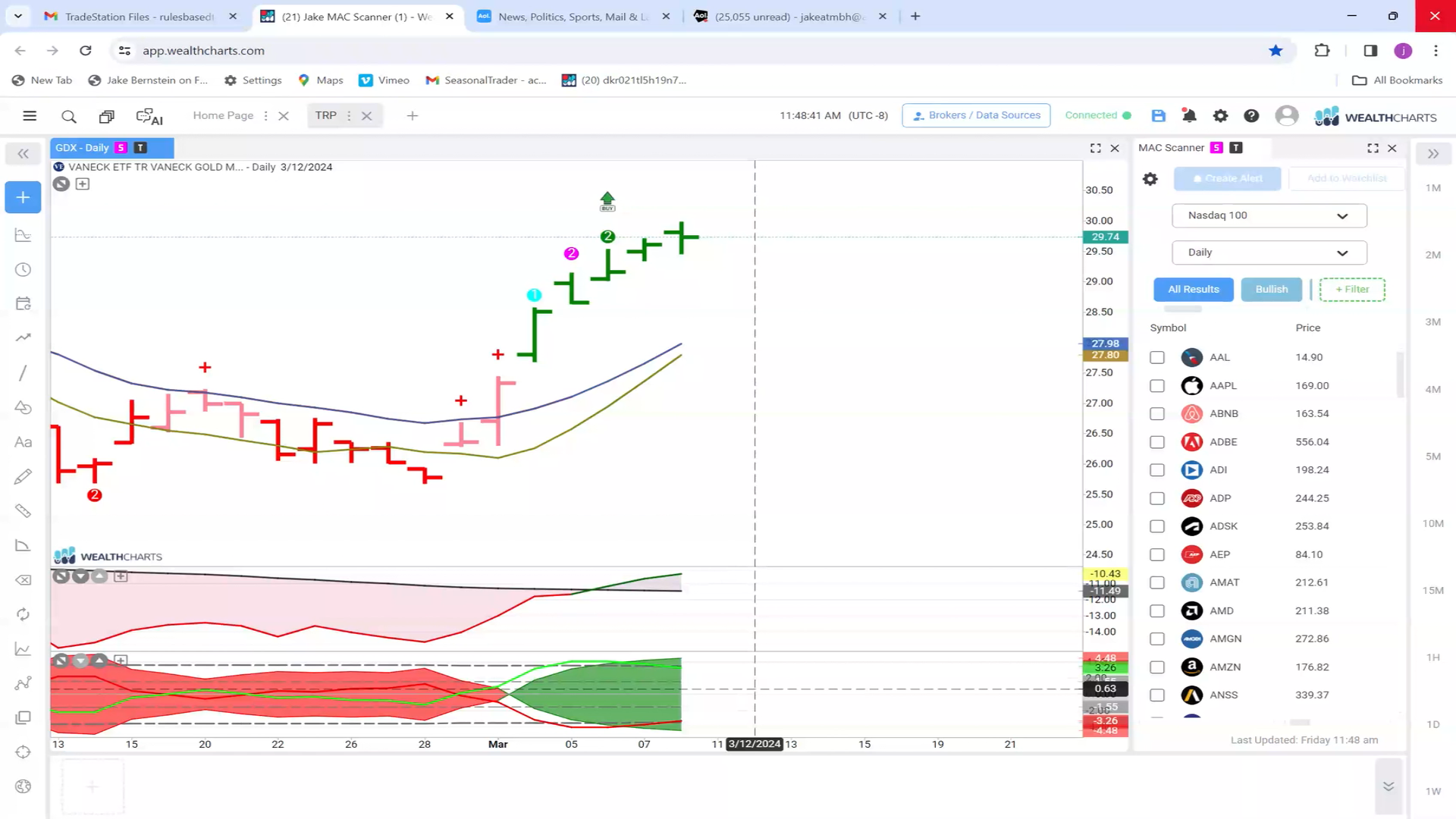Open the Jake Bernstein bookmark
This screenshot has height=819, width=1456.
tap(148, 80)
